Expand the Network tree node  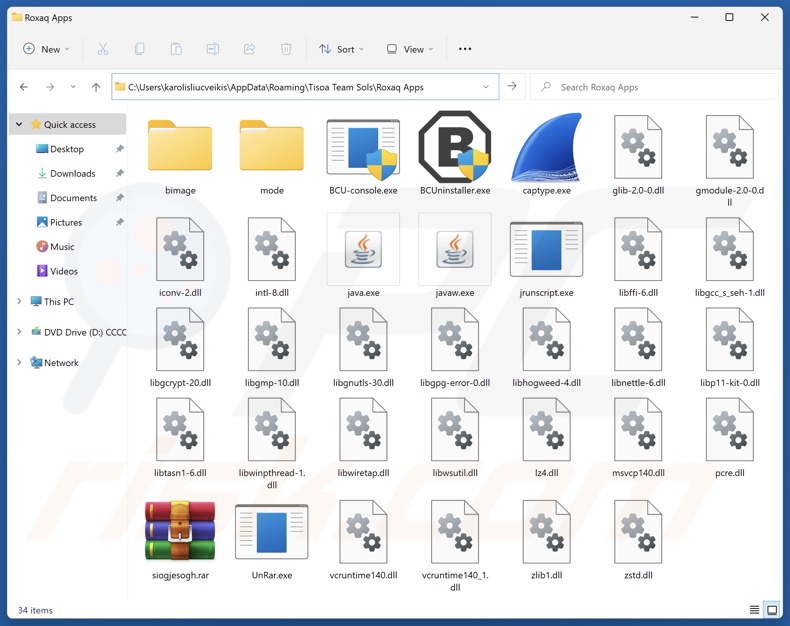point(19,362)
